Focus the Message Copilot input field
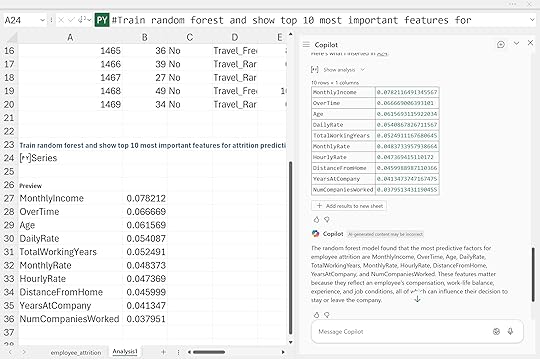 point(417,331)
